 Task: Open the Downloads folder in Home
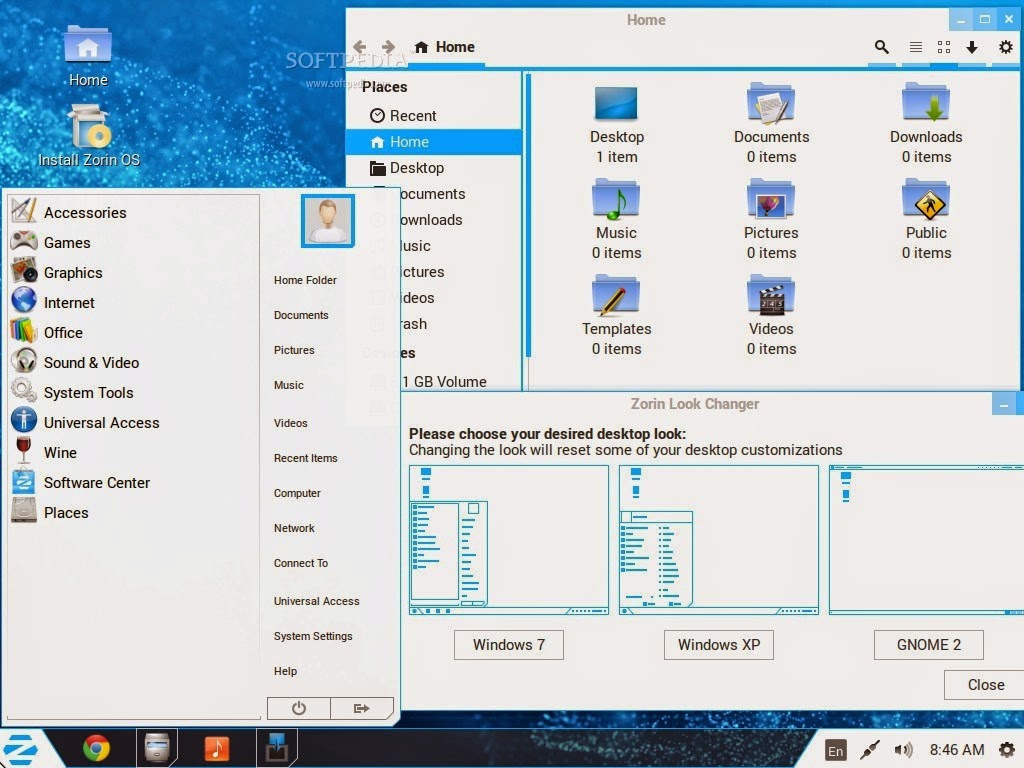coord(926,124)
